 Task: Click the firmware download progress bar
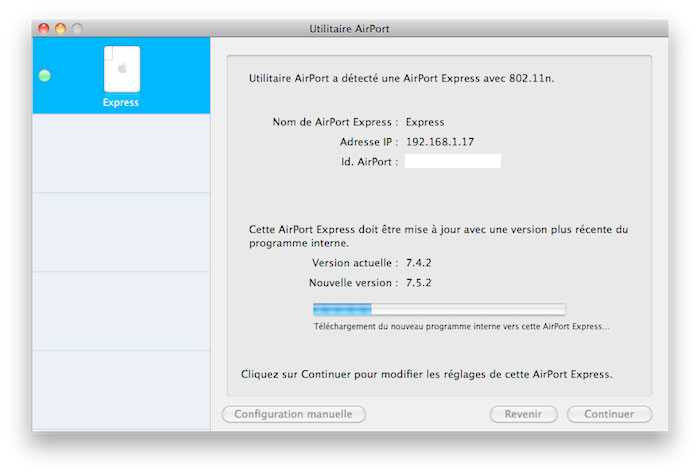point(439,309)
